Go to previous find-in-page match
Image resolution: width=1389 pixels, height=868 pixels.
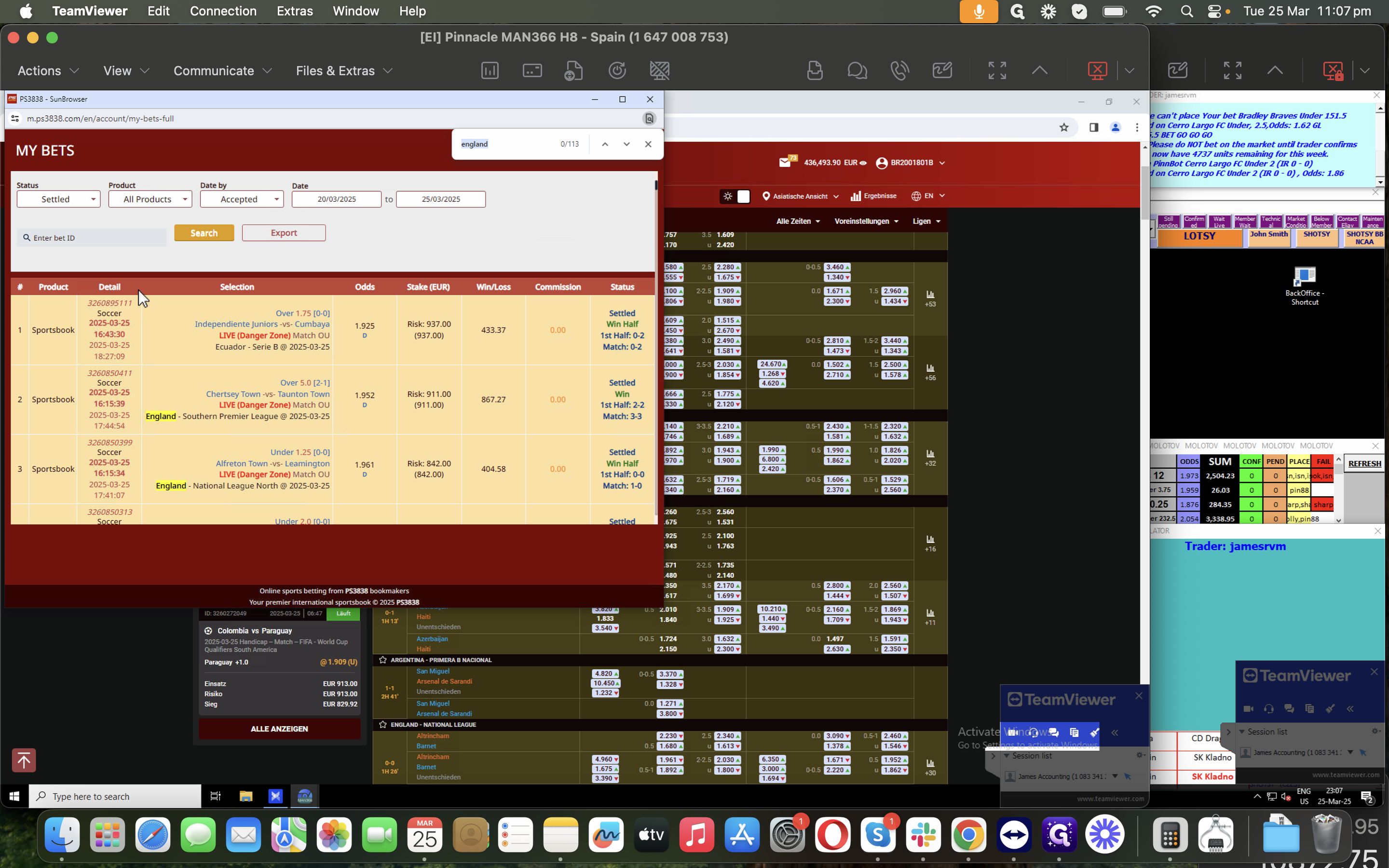point(605,144)
